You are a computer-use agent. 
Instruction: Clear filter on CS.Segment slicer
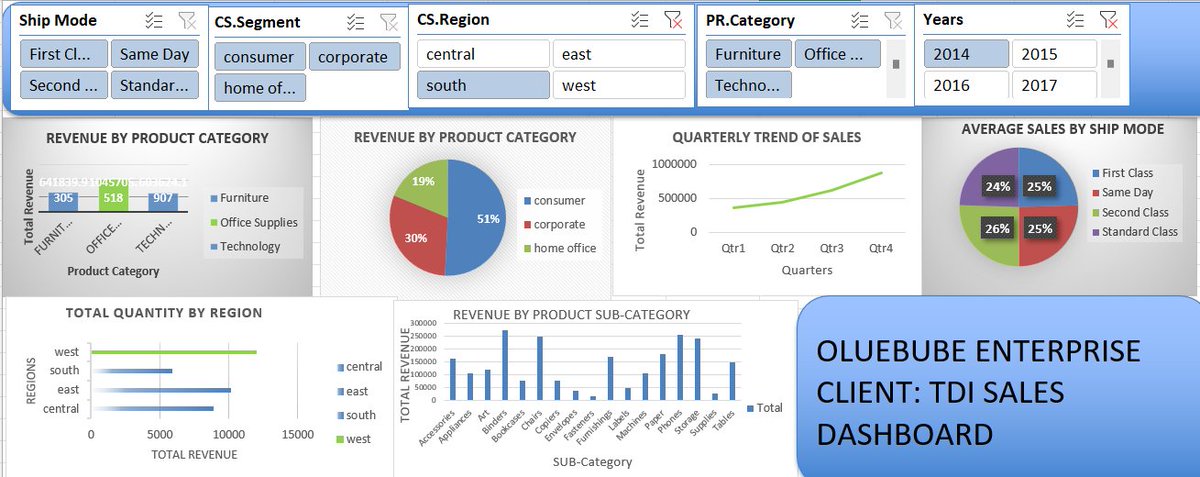[x=388, y=22]
